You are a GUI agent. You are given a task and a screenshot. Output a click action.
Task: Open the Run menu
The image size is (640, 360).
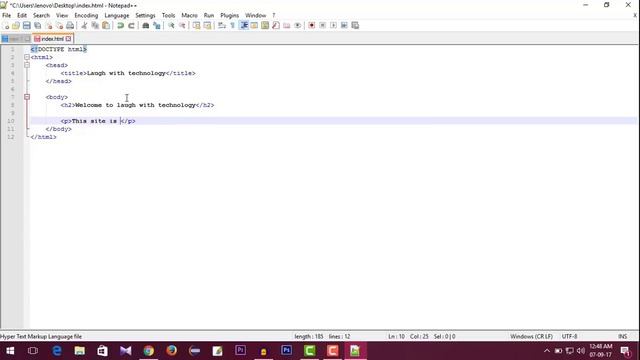209,16
